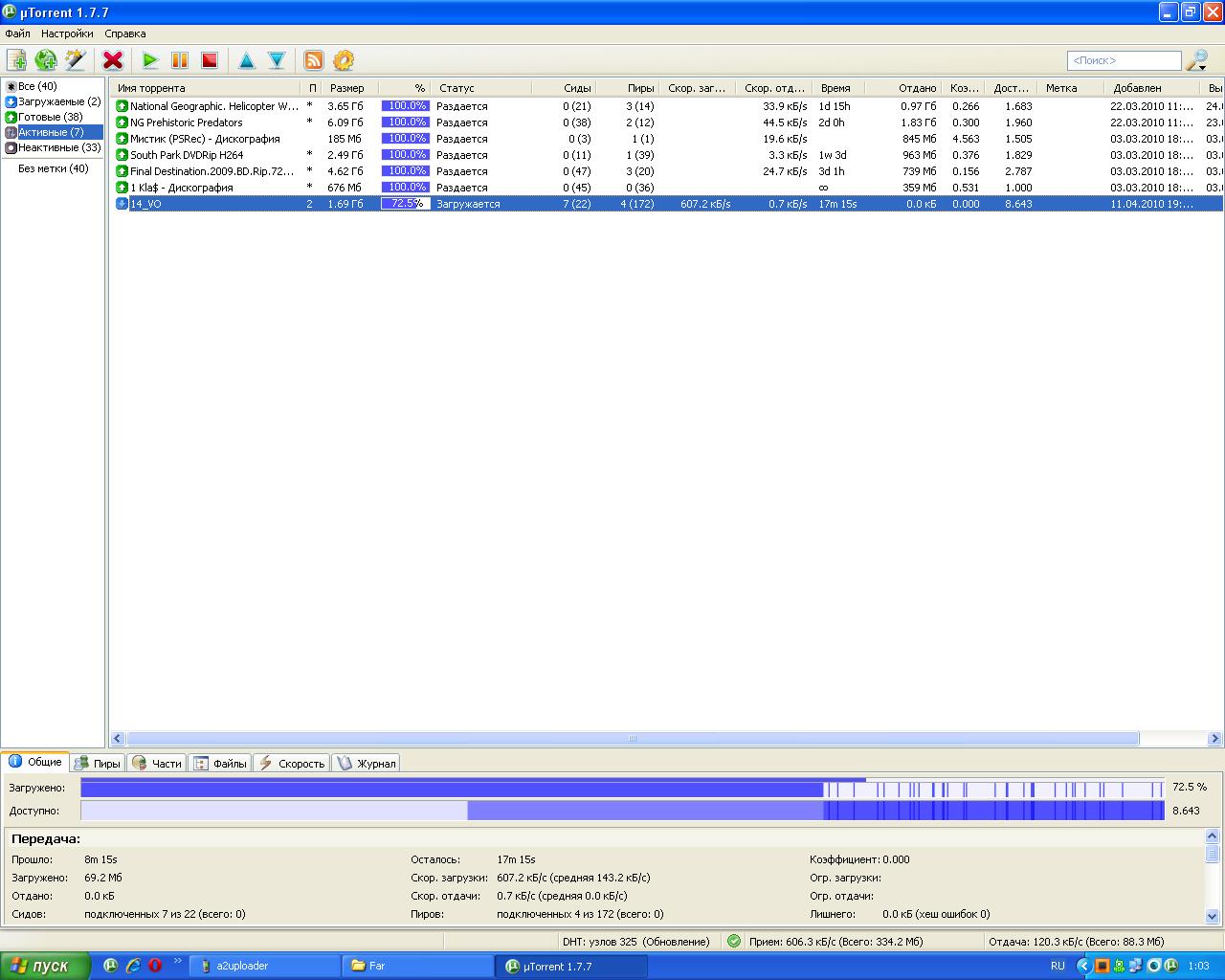The image size is (1225, 980).
Task: Click Add Torrent from URL icon
Action: click(x=46, y=60)
